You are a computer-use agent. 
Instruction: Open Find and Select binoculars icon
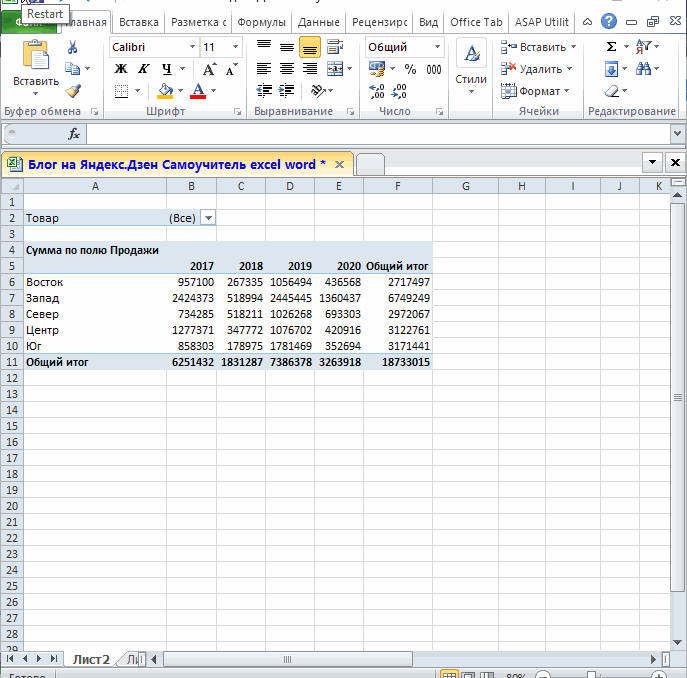[x=644, y=69]
